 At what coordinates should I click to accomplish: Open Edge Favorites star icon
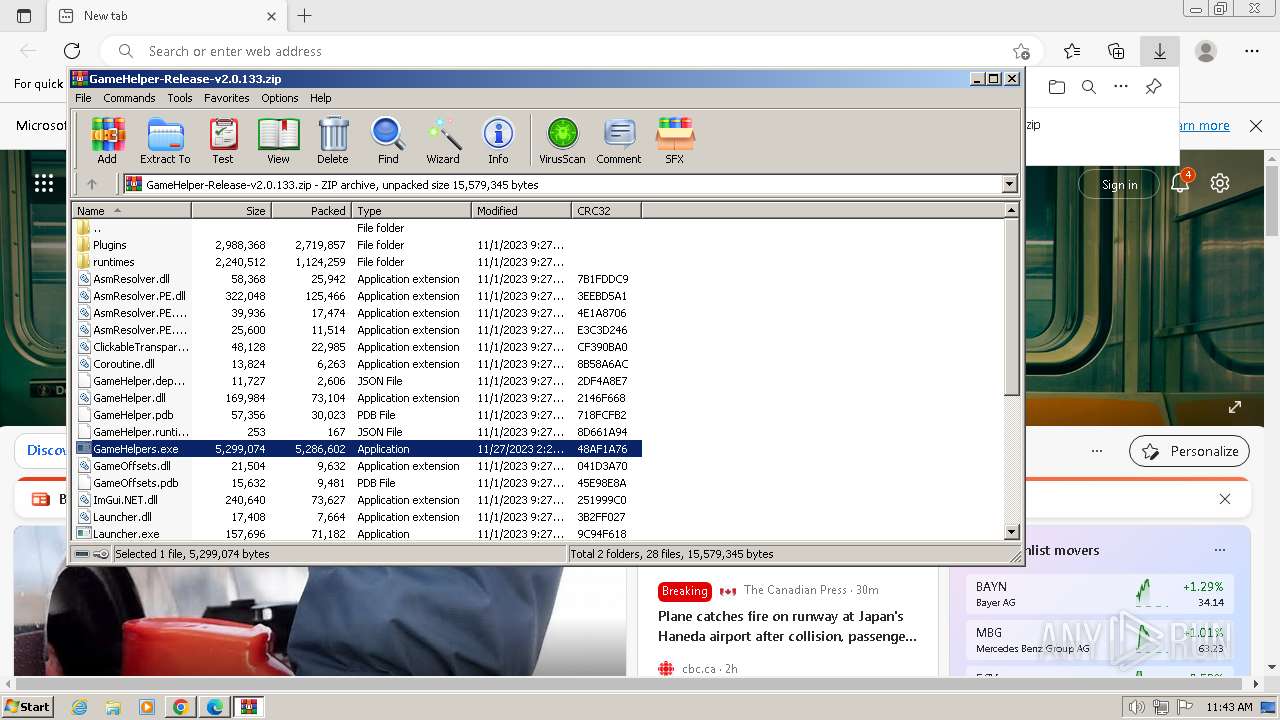pos(1072,51)
